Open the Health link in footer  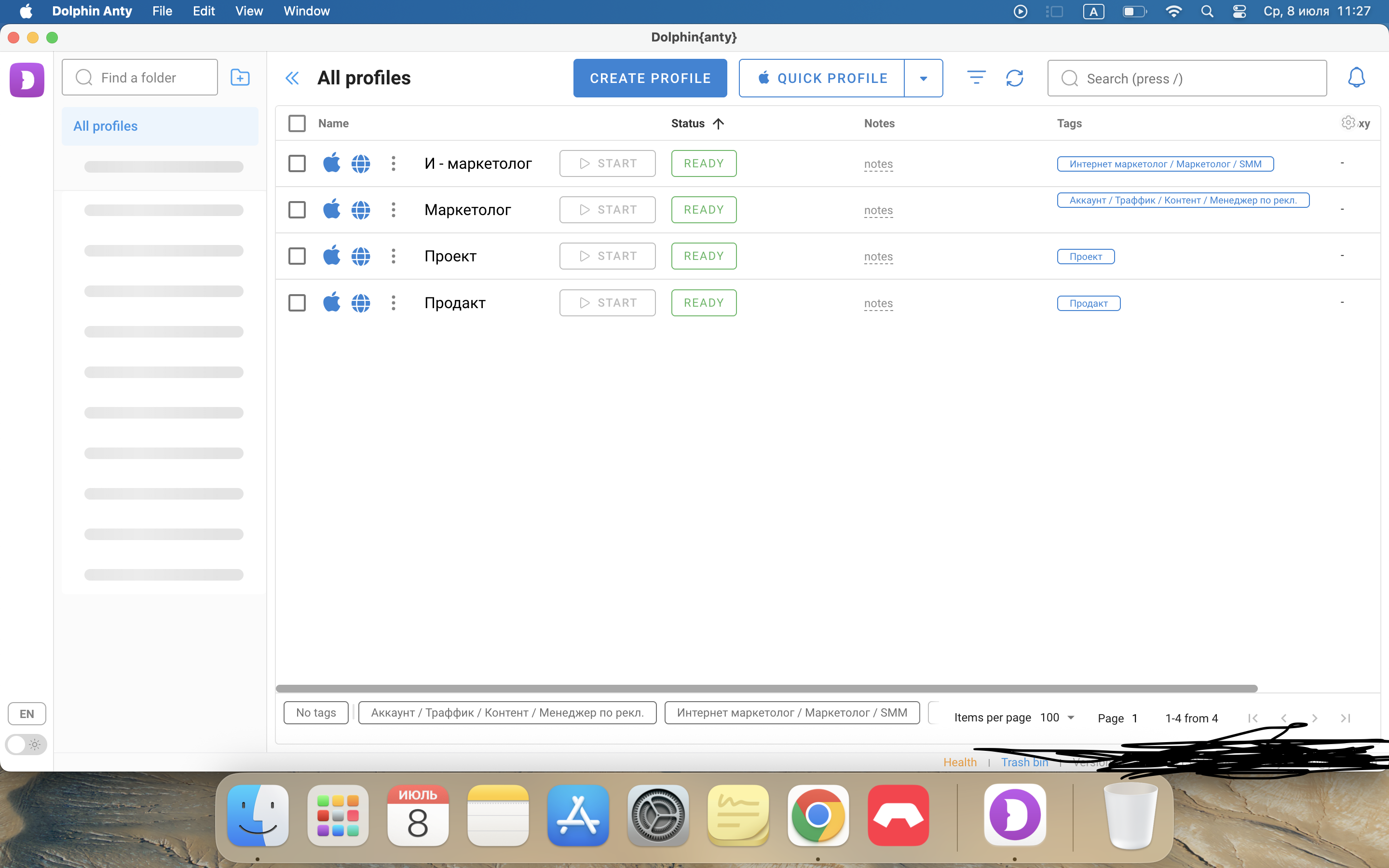[960, 762]
